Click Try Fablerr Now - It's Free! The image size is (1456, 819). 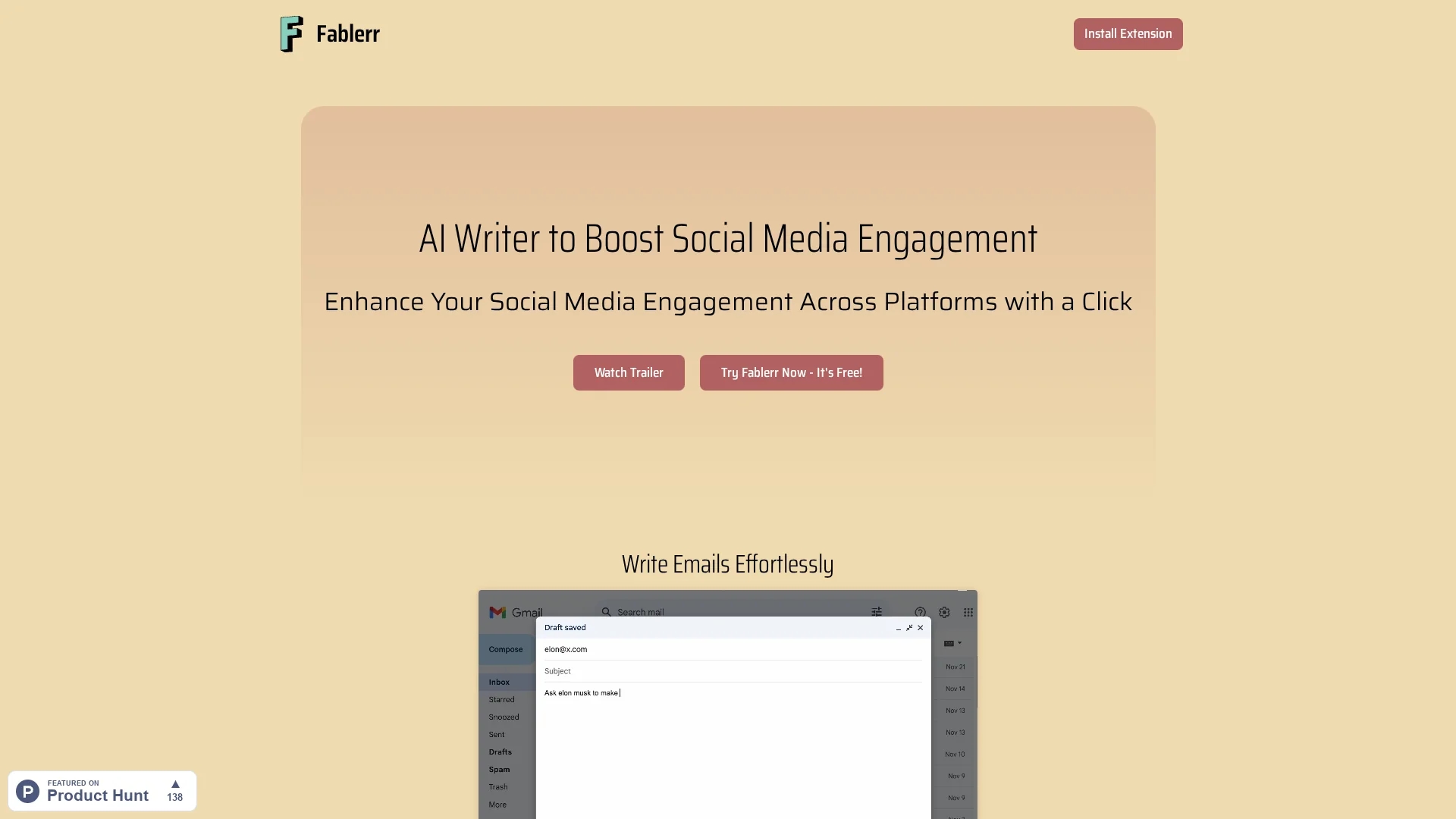(x=791, y=372)
